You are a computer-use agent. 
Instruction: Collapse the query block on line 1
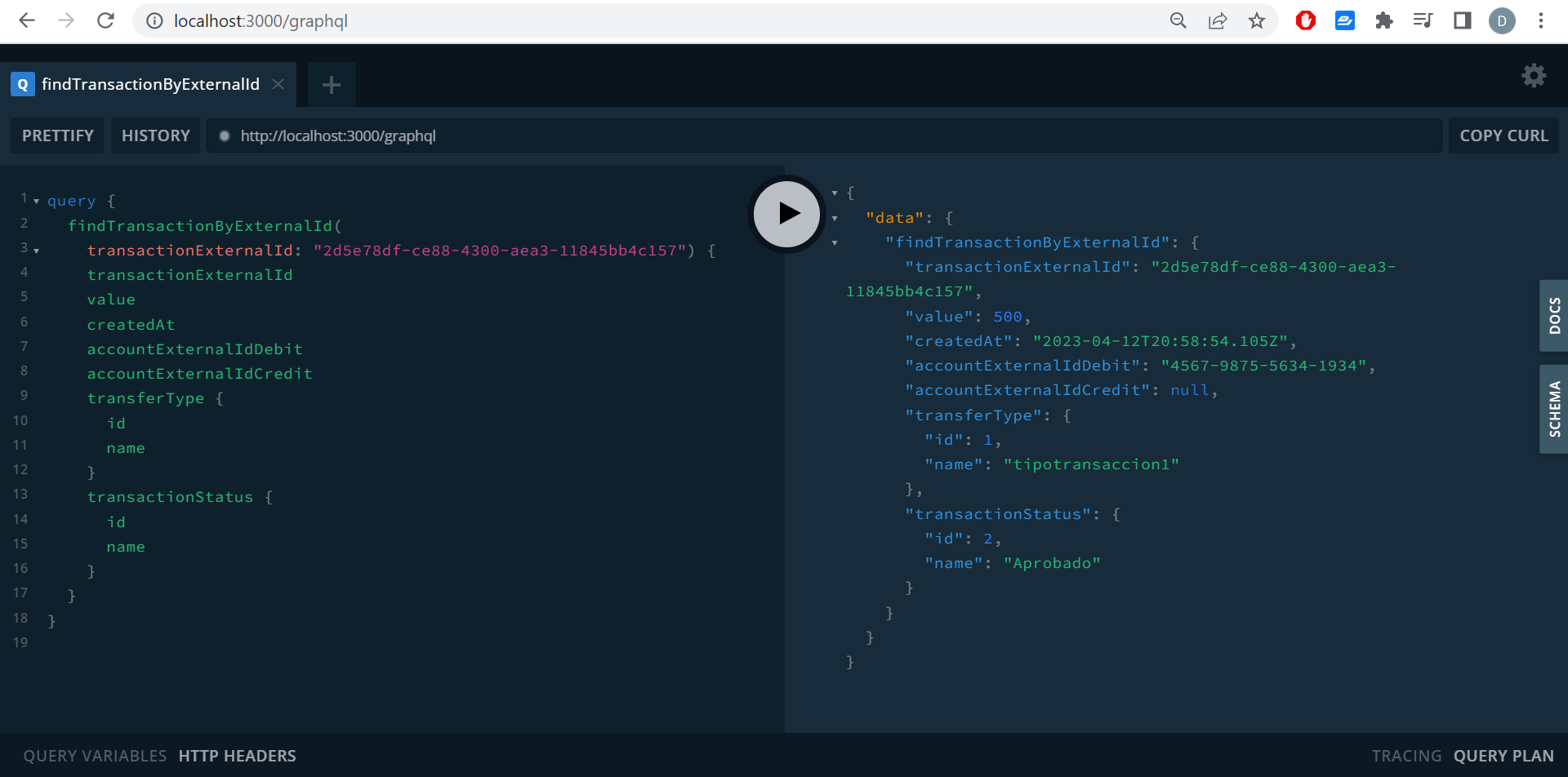pyautogui.click(x=36, y=199)
